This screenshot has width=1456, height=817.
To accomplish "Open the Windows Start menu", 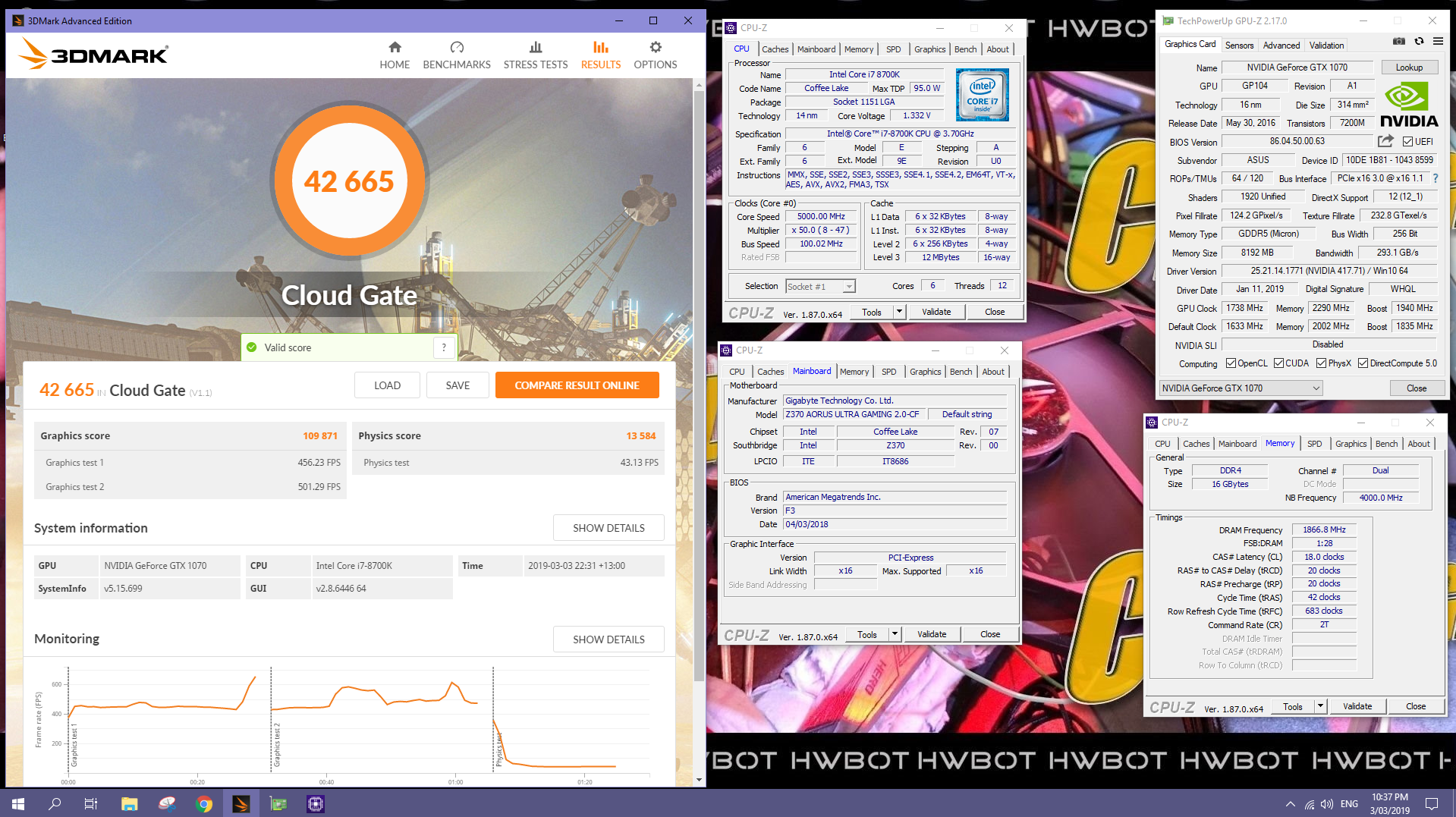I will [x=18, y=803].
